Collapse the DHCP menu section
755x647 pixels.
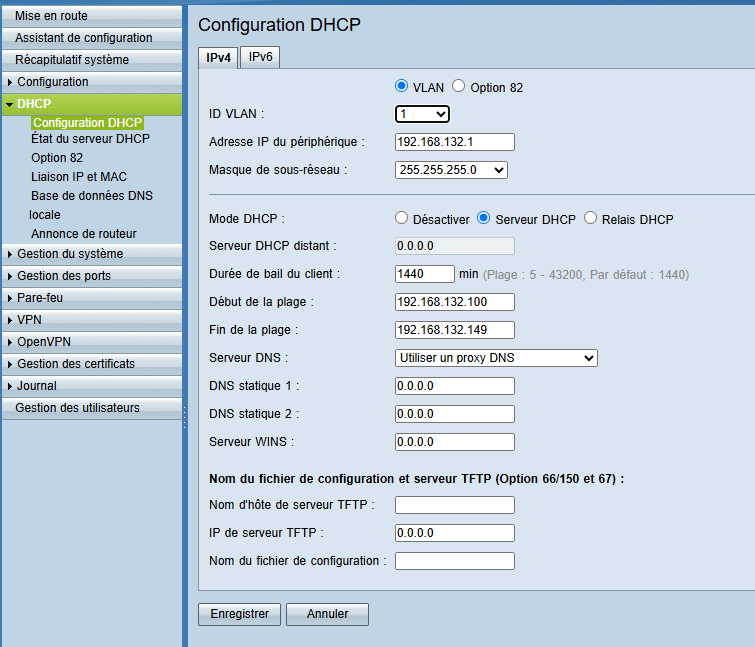coord(34,104)
